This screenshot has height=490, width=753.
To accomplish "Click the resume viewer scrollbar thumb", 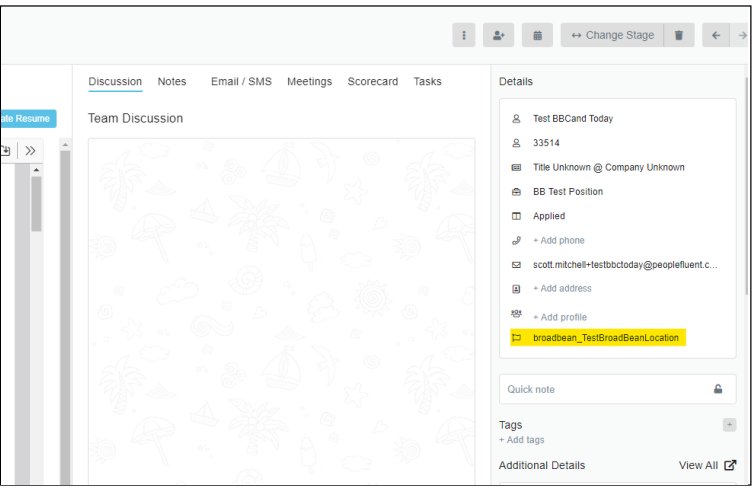I will pyautogui.click(x=36, y=204).
